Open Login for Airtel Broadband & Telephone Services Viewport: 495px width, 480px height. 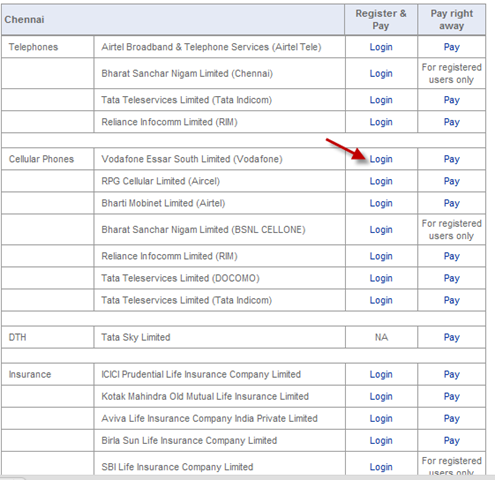click(x=381, y=47)
